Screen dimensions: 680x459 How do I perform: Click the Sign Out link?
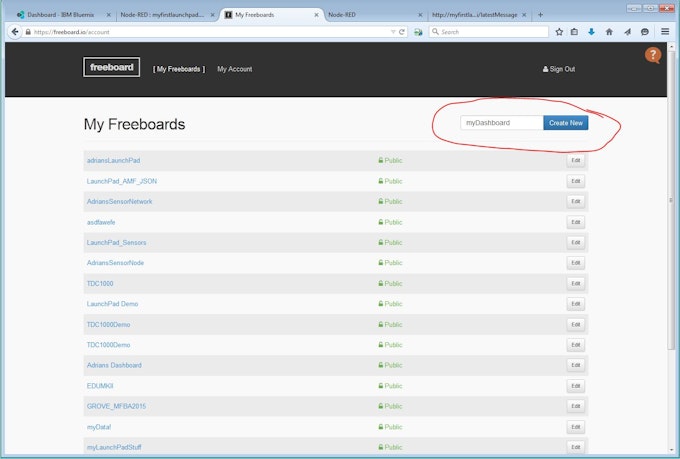pos(559,69)
